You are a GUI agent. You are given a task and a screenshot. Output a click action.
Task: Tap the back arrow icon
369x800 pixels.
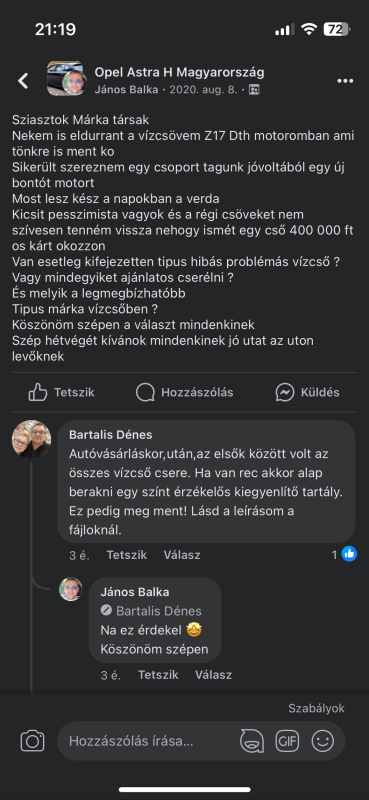coord(23,81)
